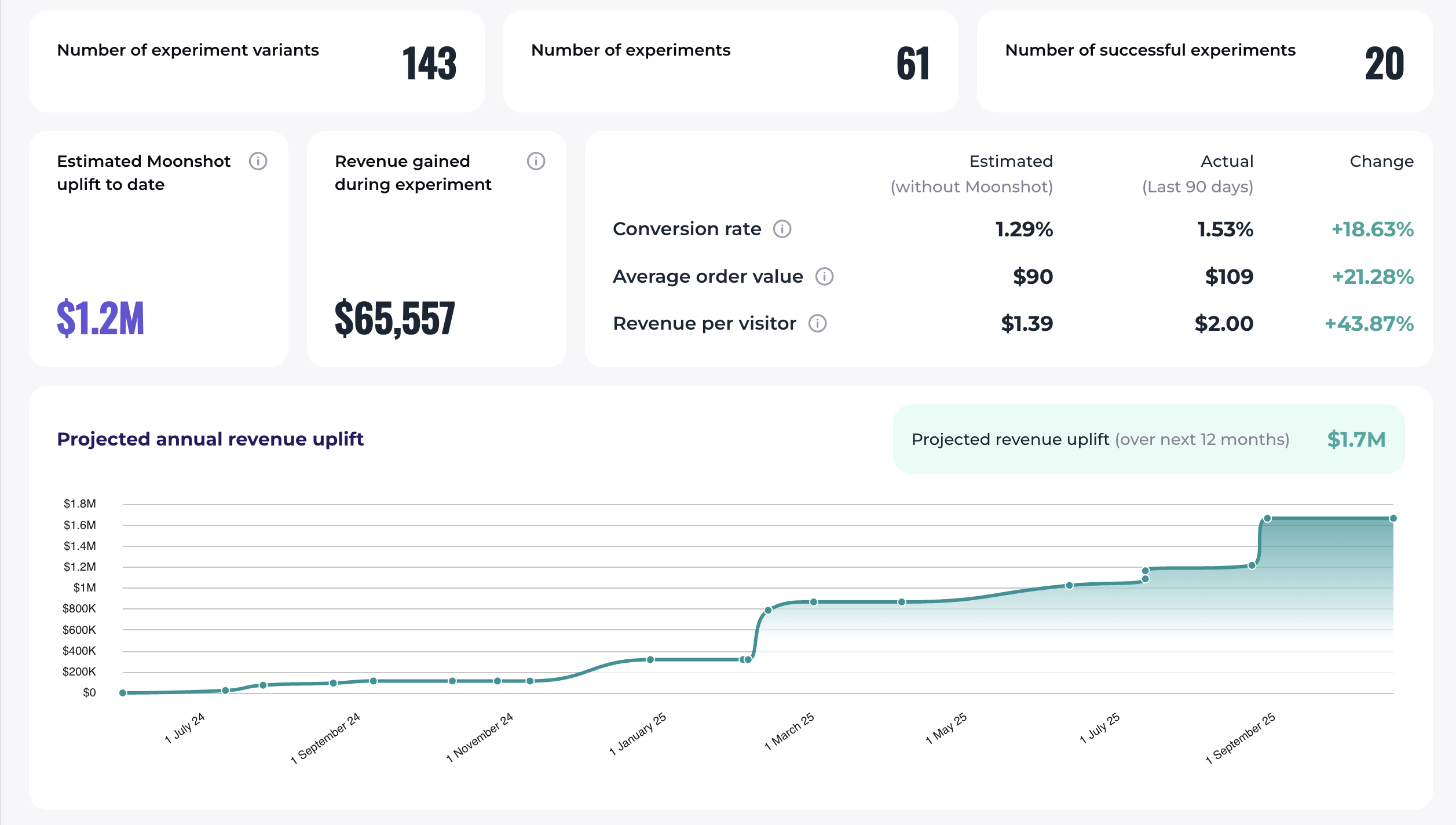This screenshot has height=825, width=1456.
Task: Click the +43.87% revenue per visitor change
Action: (x=1369, y=323)
